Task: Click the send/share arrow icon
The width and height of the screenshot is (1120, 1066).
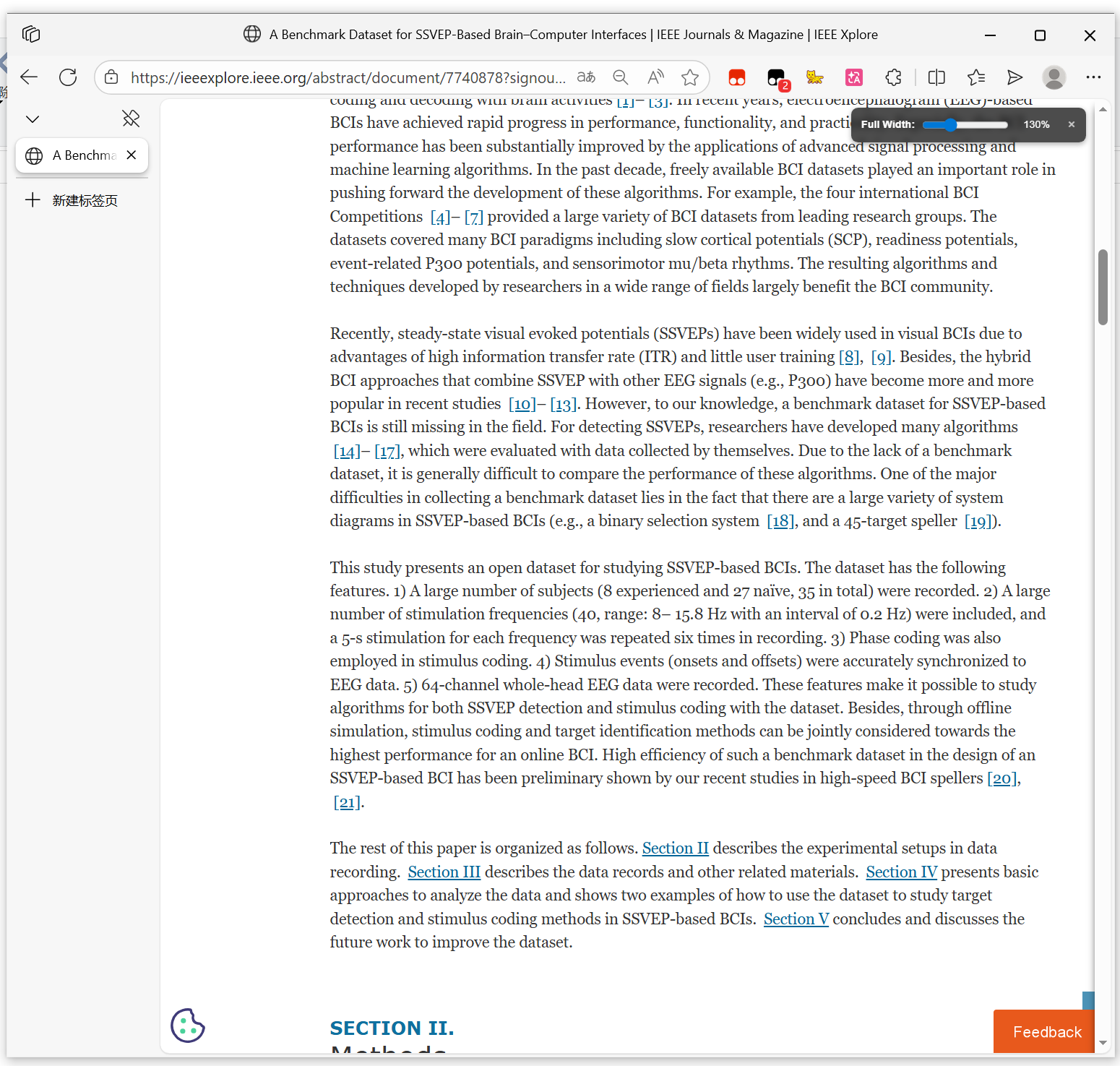Action: coord(1015,77)
